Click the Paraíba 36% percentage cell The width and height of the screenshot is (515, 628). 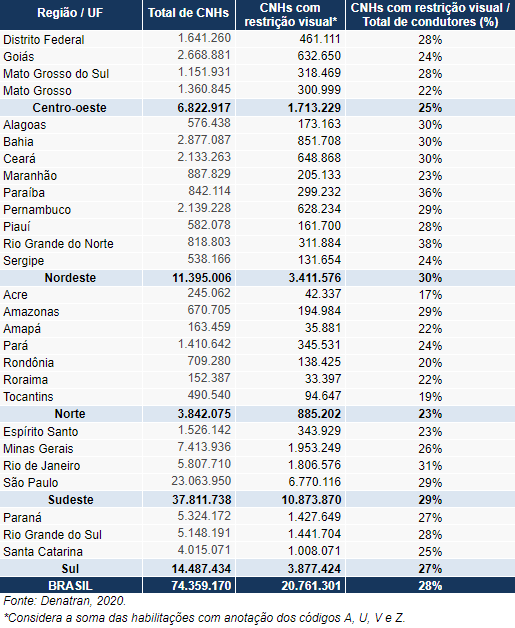point(430,193)
